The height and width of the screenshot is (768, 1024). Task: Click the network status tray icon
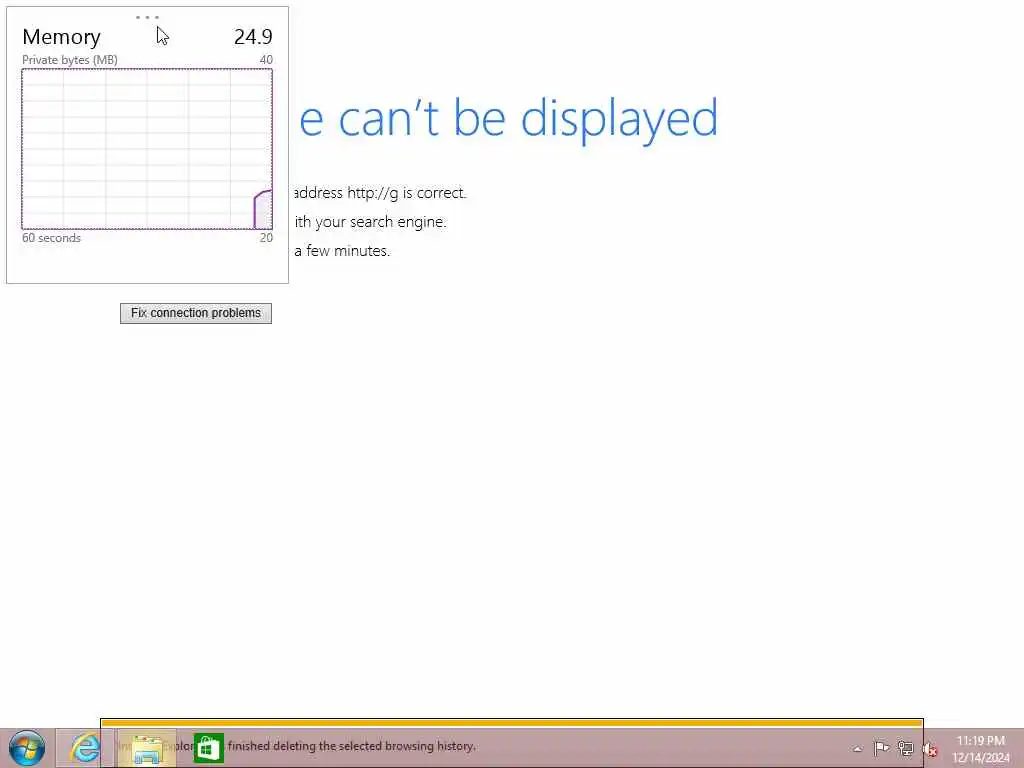click(x=905, y=748)
